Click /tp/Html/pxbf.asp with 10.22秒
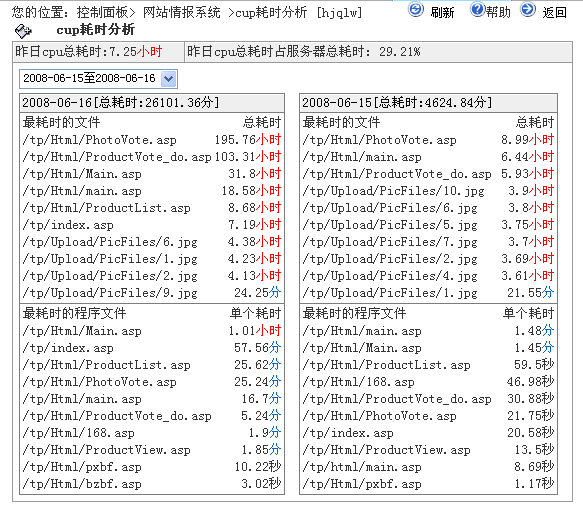The height and width of the screenshot is (505, 583). 152,467
